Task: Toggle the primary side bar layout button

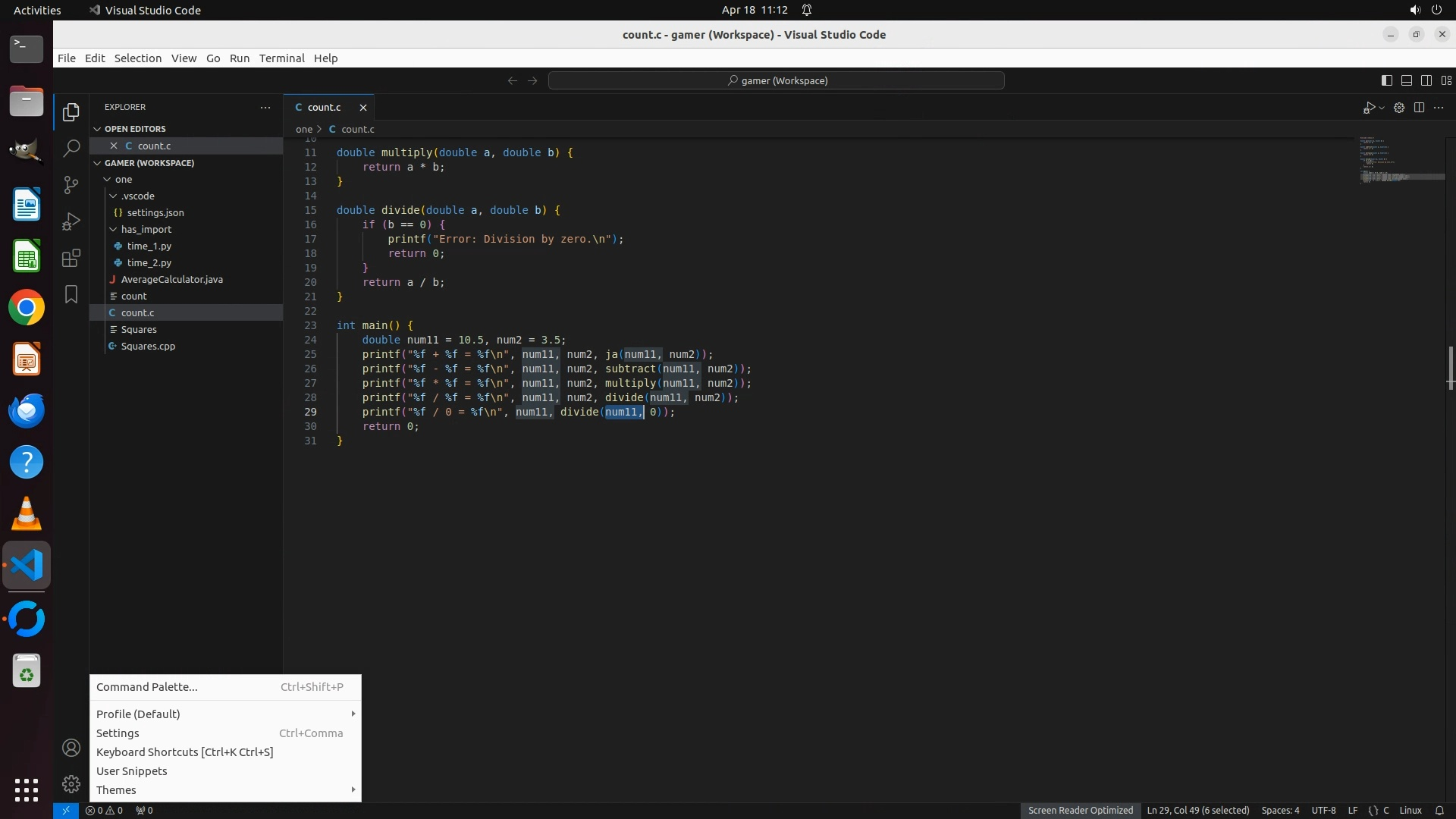Action: tap(1386, 80)
